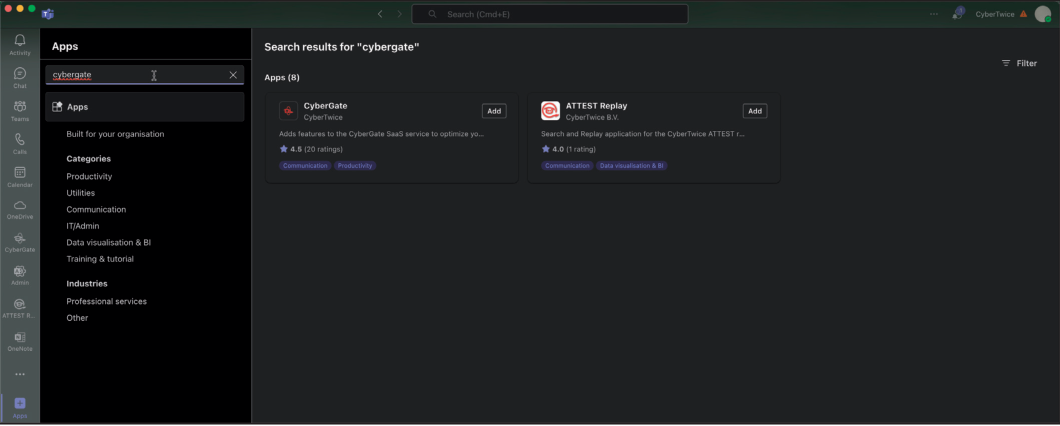The height and width of the screenshot is (426, 1060).
Task: Choose the Utilities category
Action: pos(80,193)
